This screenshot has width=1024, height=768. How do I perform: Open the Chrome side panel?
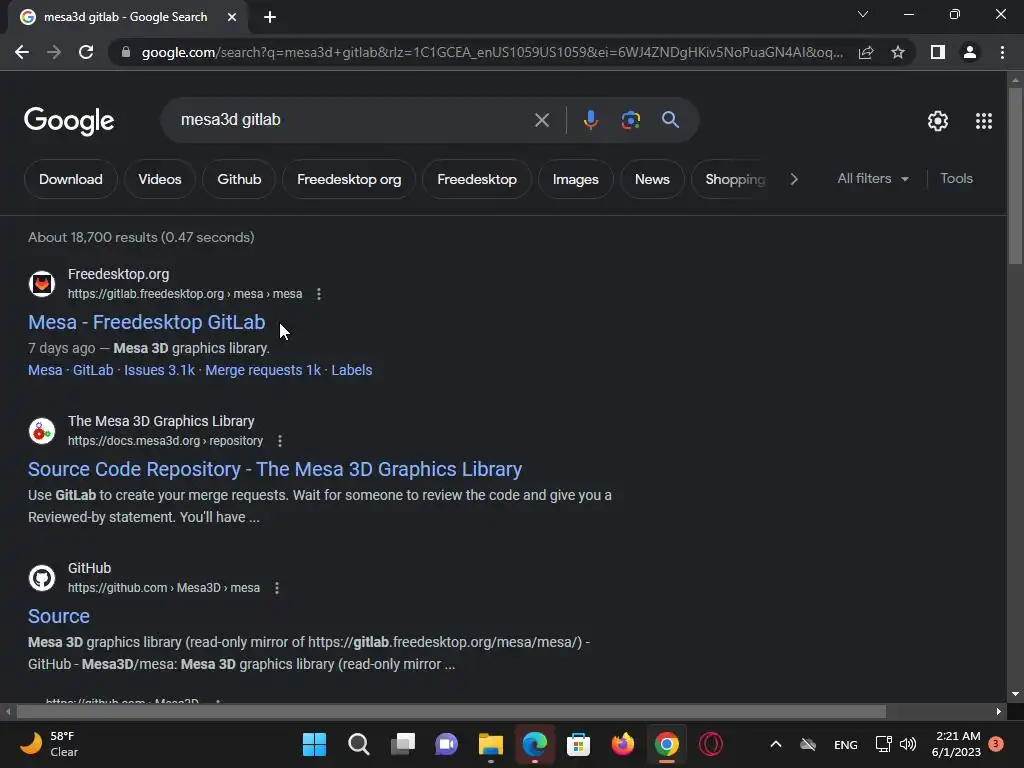[x=938, y=52]
